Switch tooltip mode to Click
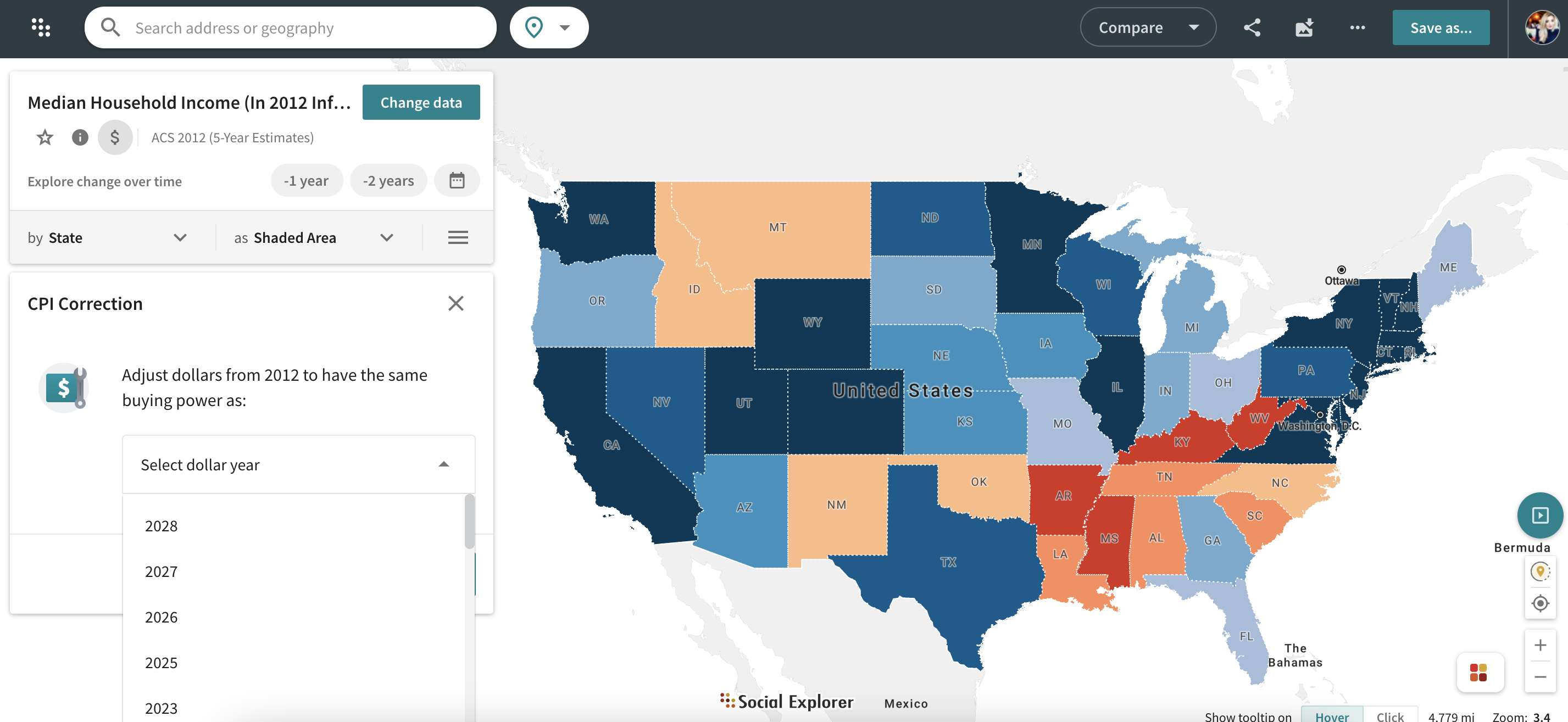The height and width of the screenshot is (722, 1568). [1389, 716]
